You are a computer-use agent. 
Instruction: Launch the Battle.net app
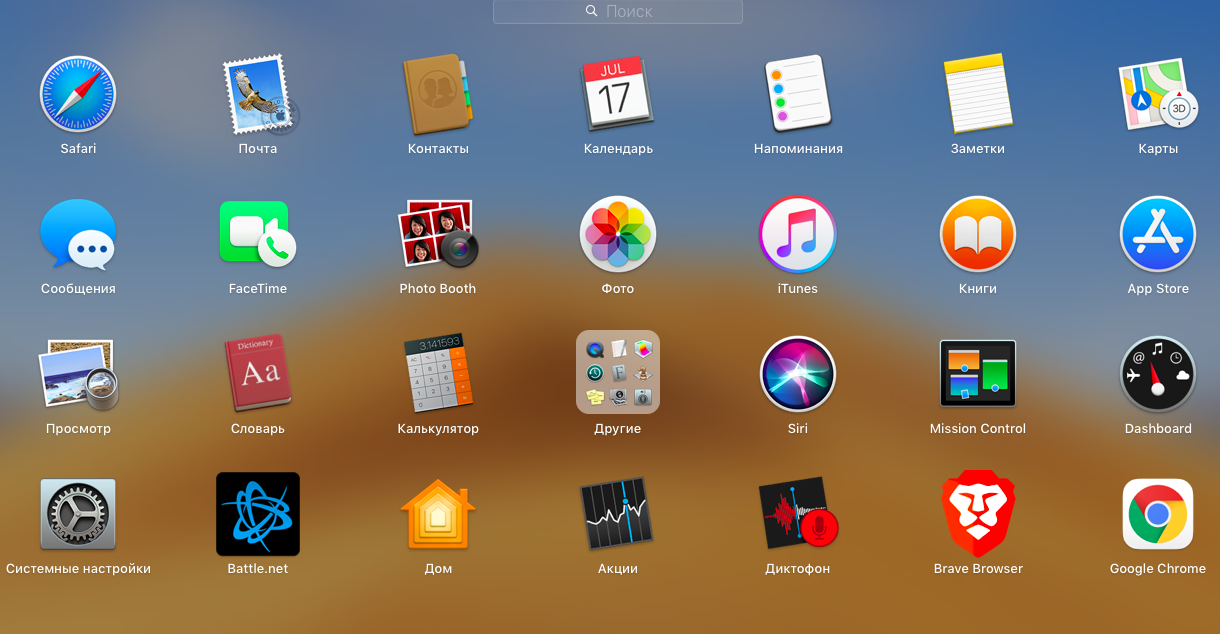coord(258,514)
